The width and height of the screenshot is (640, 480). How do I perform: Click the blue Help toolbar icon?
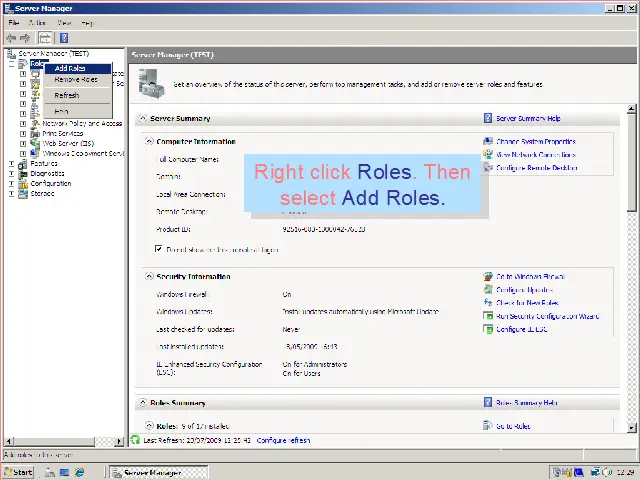(64, 38)
